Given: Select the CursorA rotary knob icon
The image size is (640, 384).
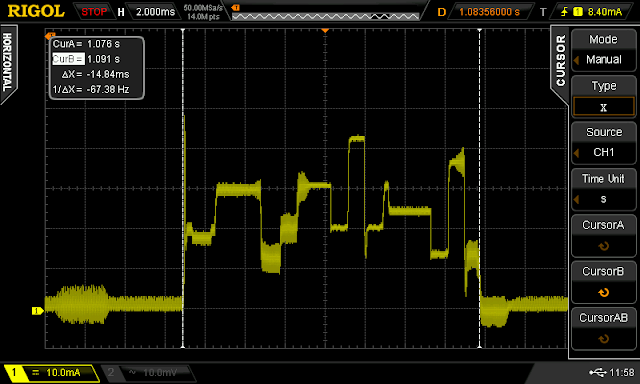Looking at the screenshot, I should click(603, 246).
